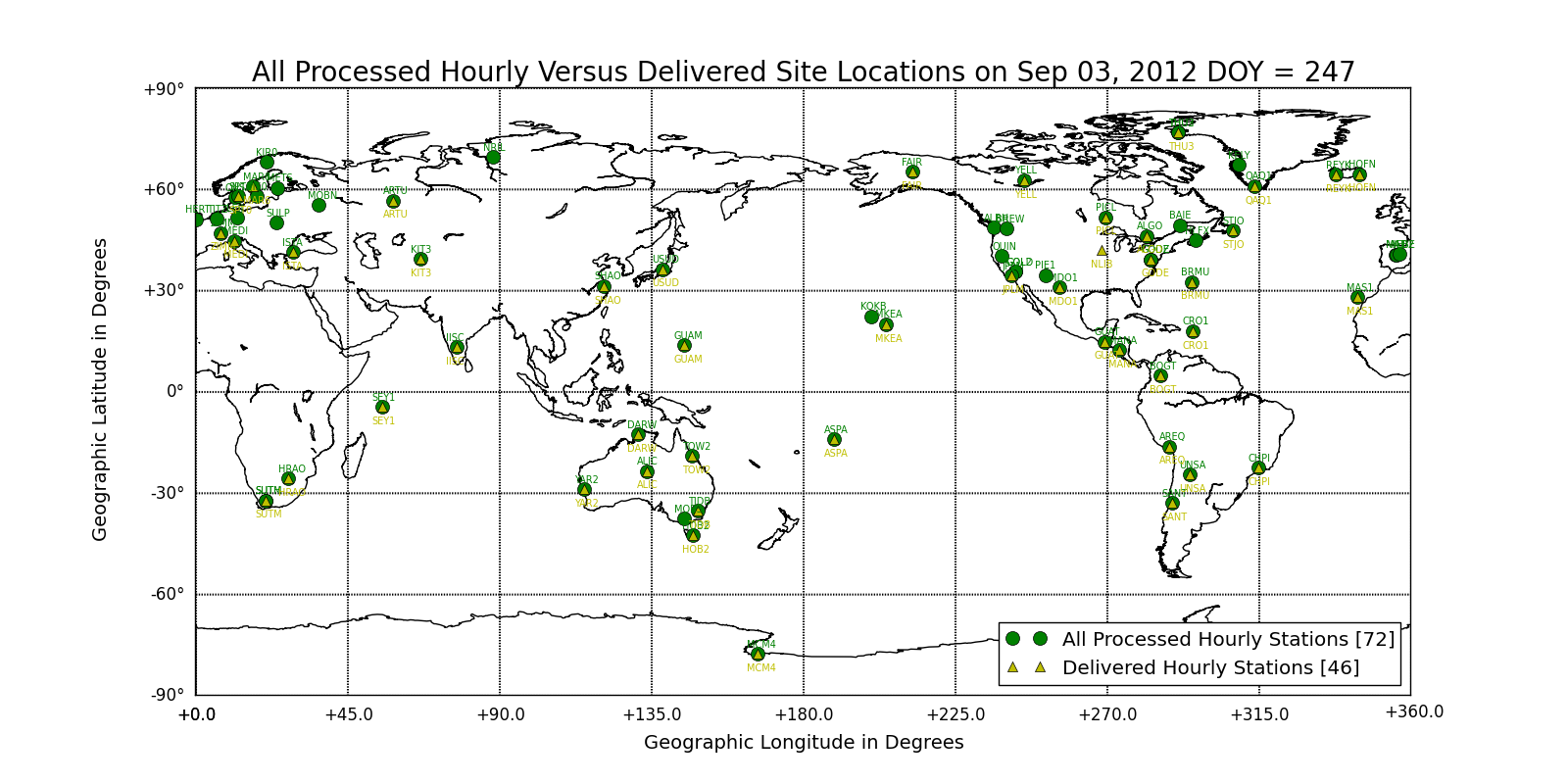The image size is (1568, 784).
Task: Click the FAIR station marker in Alaska
Action: tap(912, 172)
